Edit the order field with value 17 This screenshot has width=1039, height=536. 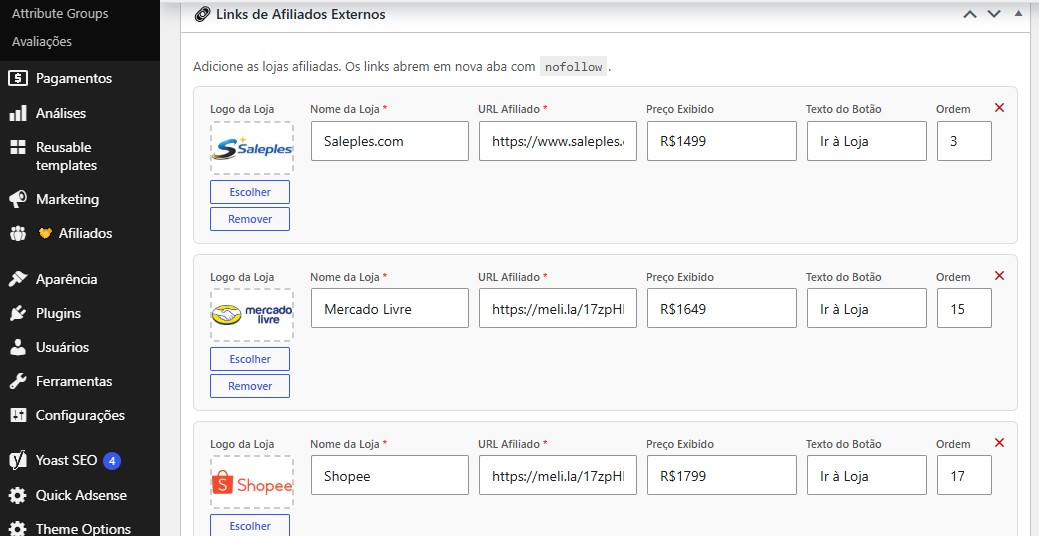tap(964, 475)
